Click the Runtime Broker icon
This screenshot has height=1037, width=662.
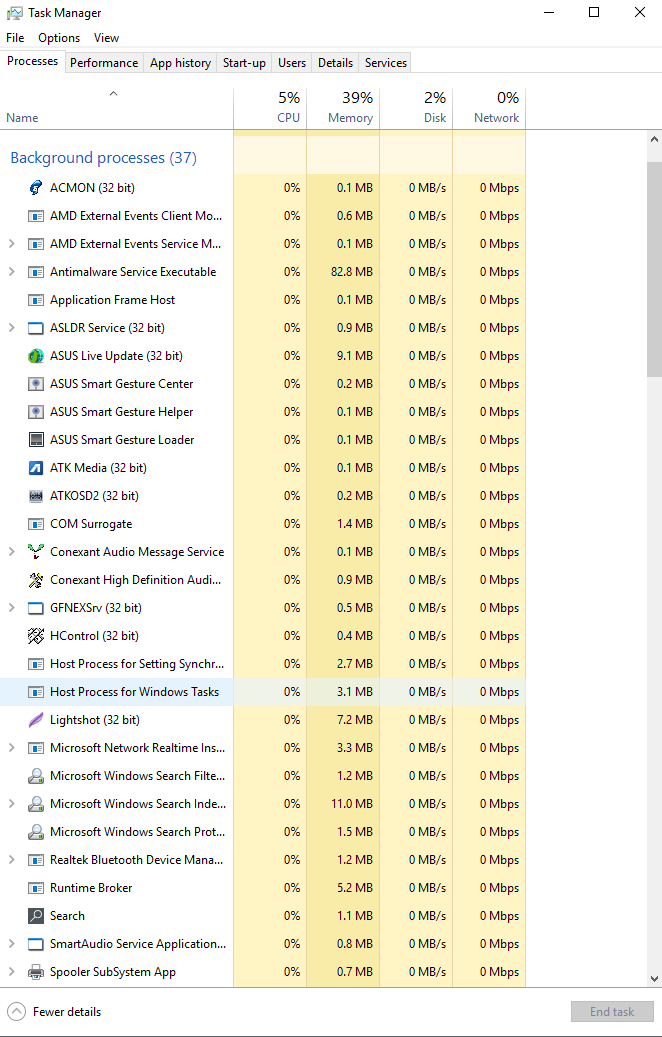36,888
